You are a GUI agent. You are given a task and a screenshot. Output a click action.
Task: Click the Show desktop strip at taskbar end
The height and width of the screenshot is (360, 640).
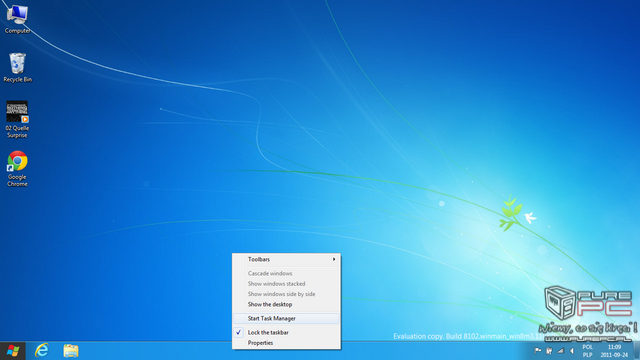coord(636,351)
